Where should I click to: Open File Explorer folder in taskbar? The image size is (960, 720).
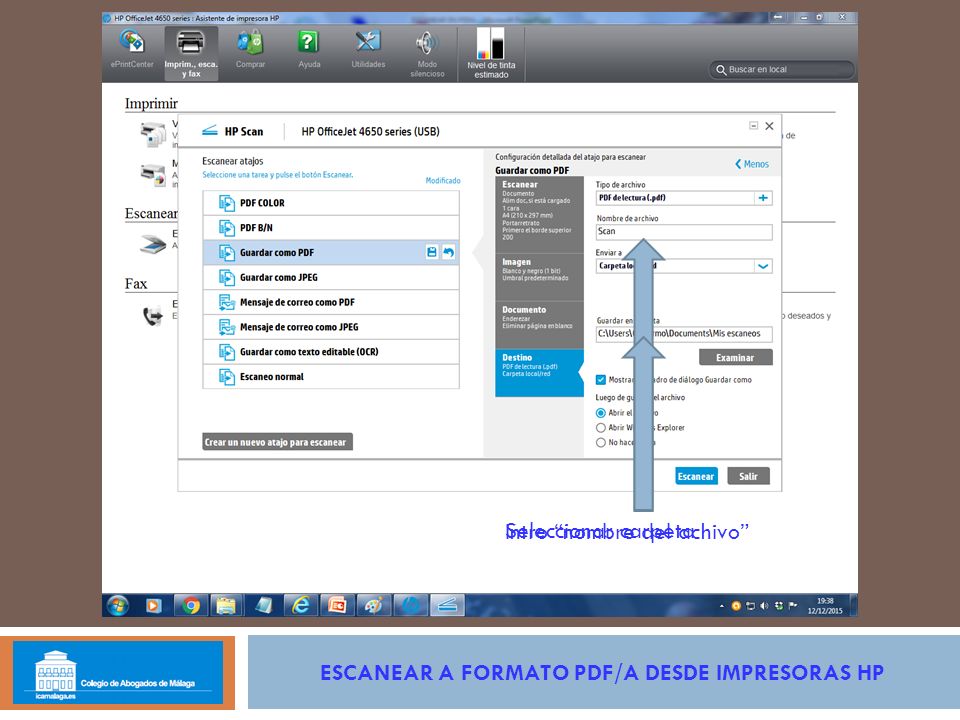(227, 606)
